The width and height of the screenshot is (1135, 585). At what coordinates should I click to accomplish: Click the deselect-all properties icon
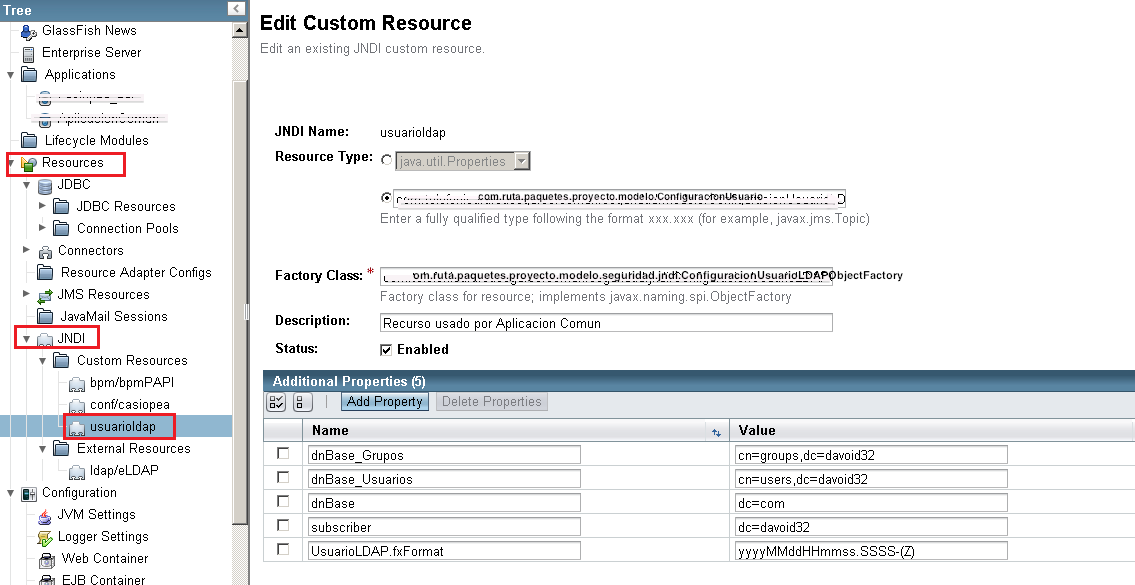point(303,402)
